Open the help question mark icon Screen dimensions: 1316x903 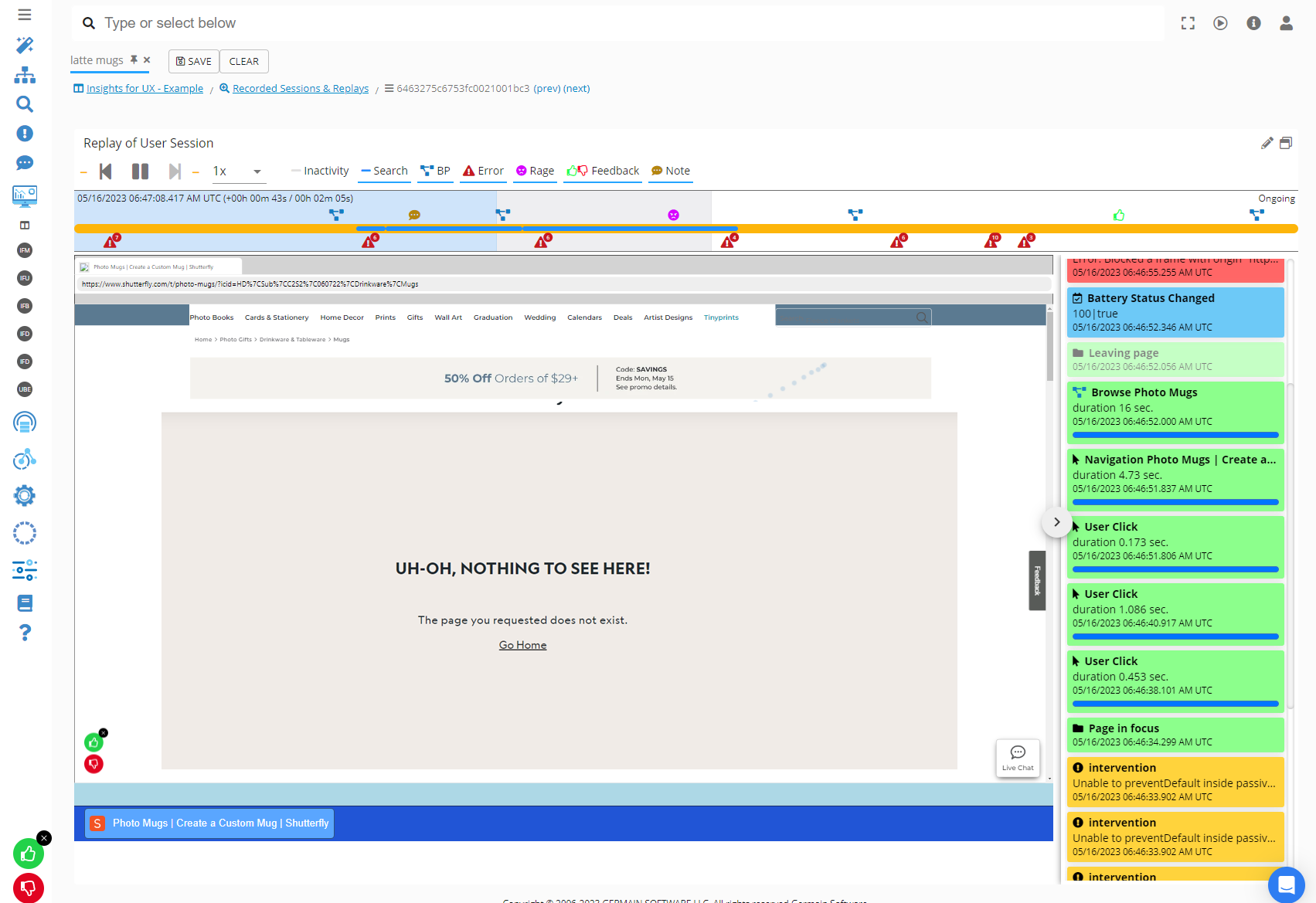pos(25,633)
